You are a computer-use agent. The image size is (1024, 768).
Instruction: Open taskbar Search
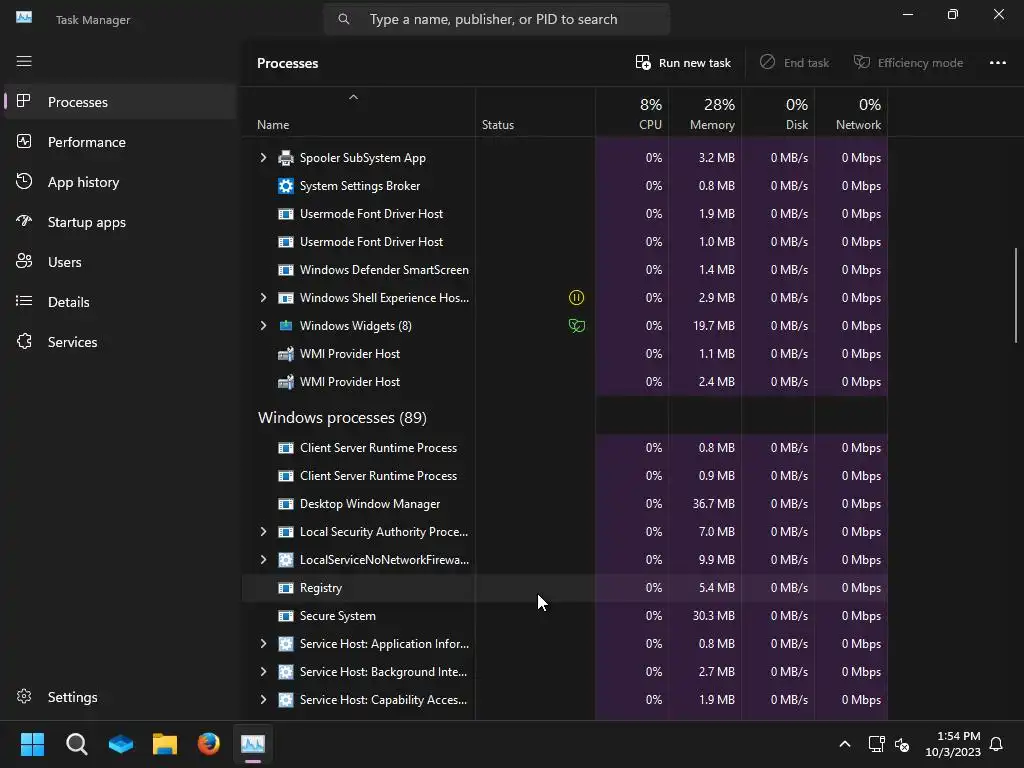[x=76, y=744]
